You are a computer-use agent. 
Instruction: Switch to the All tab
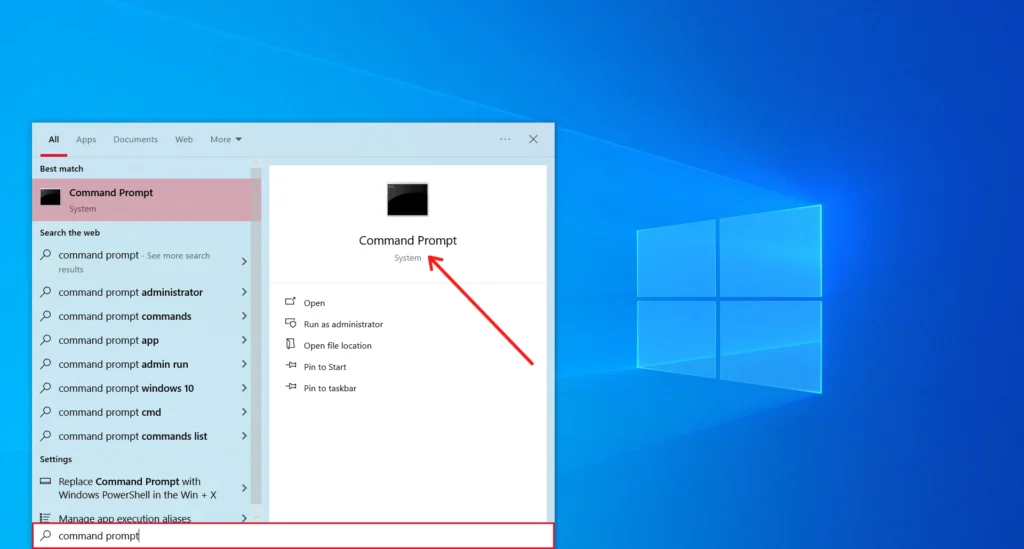click(54, 140)
